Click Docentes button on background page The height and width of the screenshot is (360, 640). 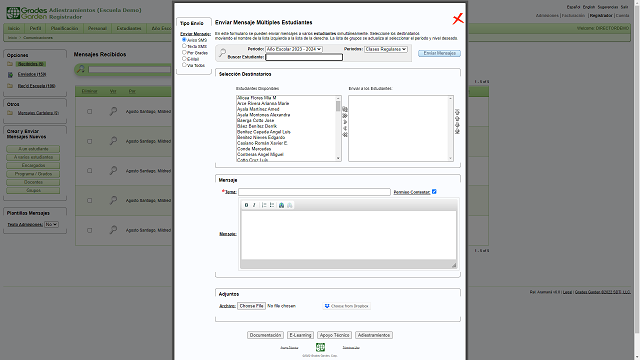33,182
